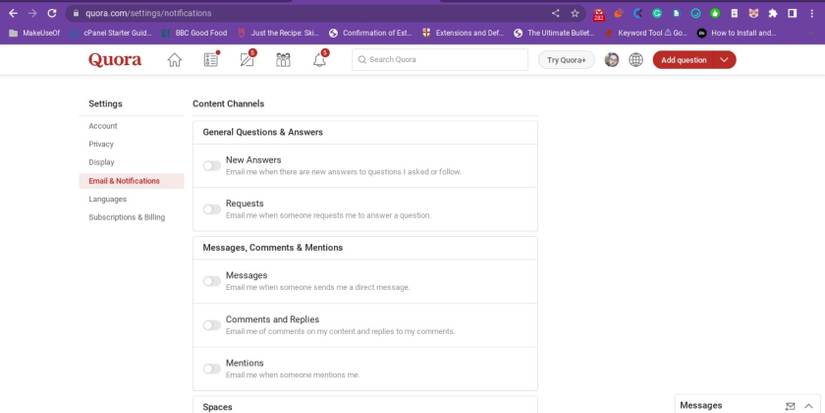Open the Spaces people icon
This screenshot has width=825, height=413.
[x=283, y=60]
